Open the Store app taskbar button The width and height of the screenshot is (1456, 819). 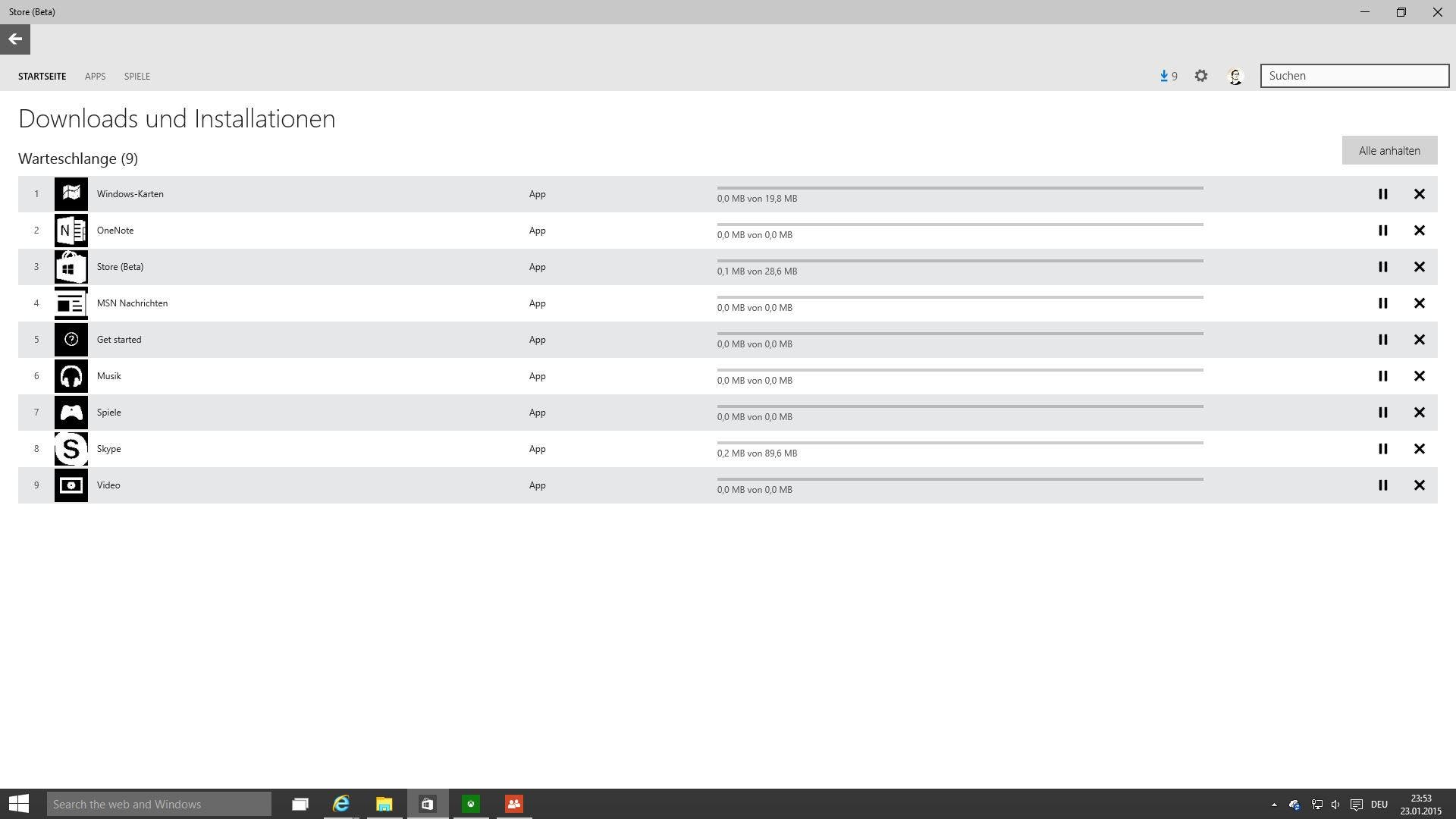[x=428, y=804]
